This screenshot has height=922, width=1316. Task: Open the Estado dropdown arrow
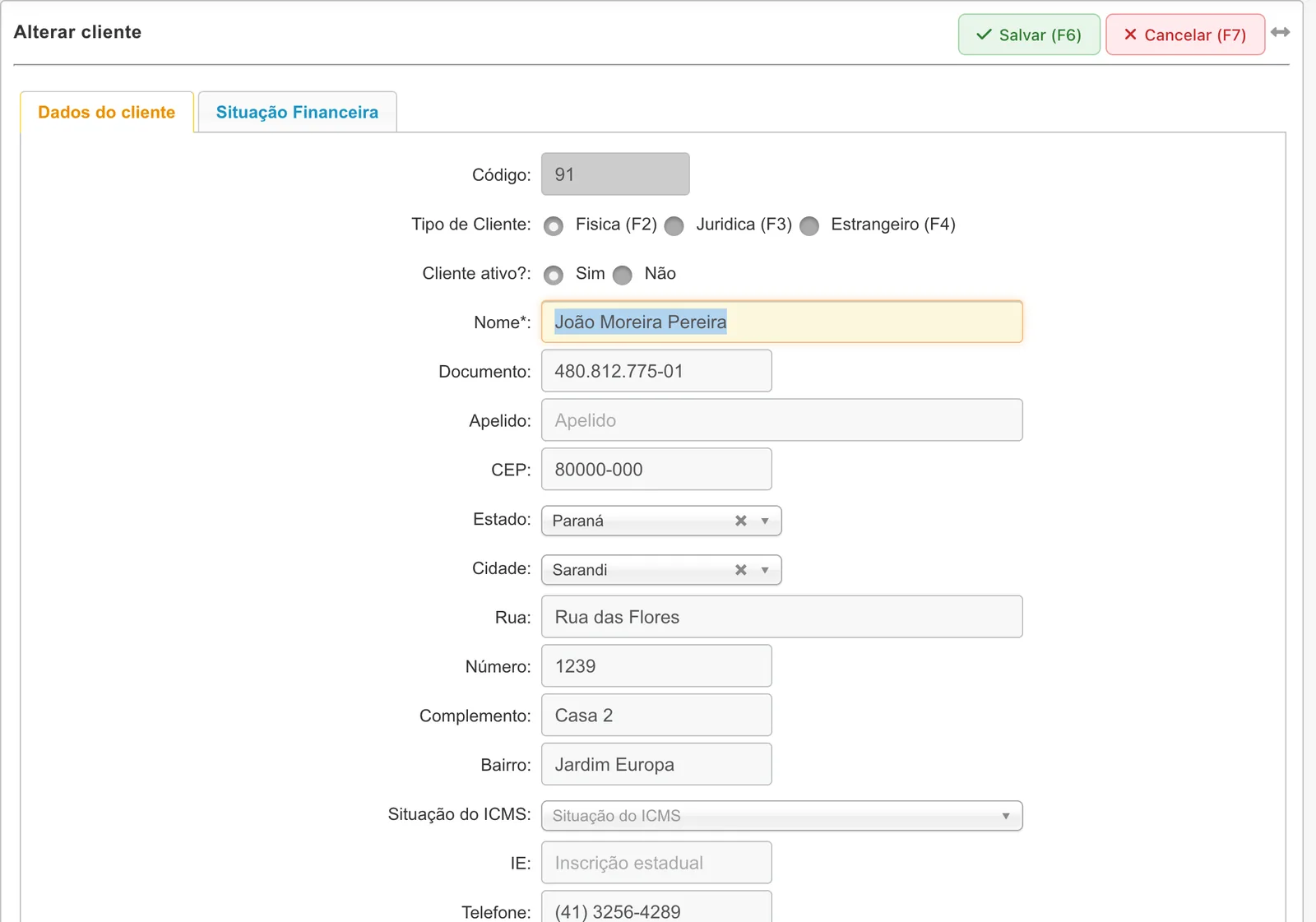click(x=765, y=521)
